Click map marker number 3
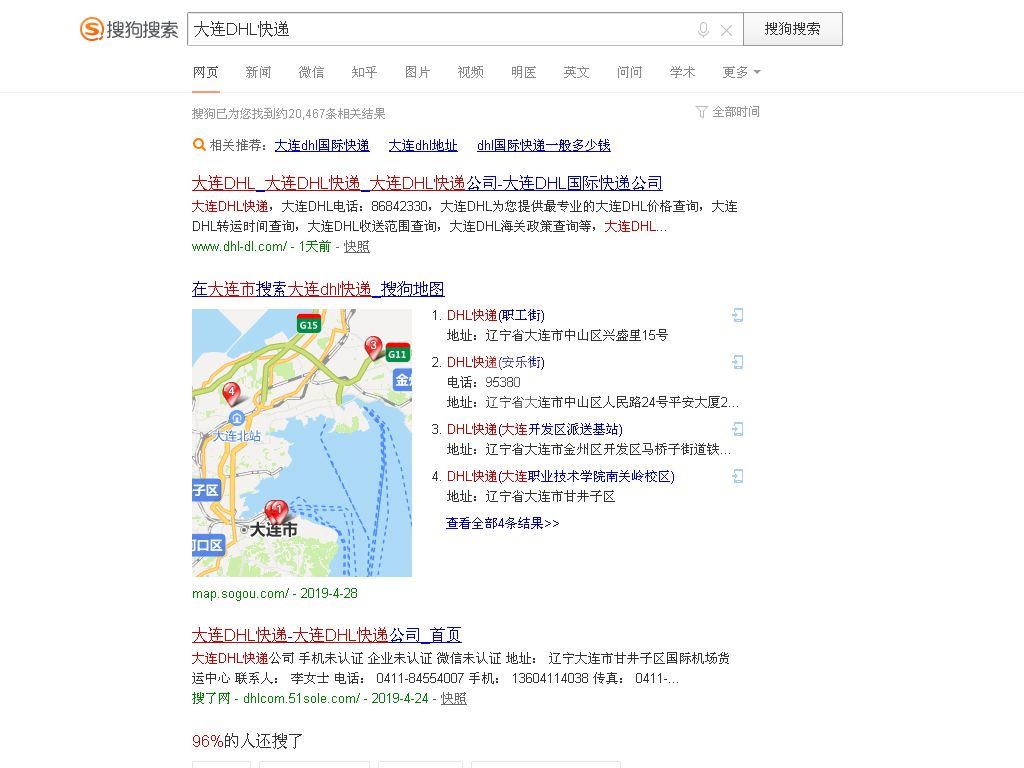 tap(374, 347)
